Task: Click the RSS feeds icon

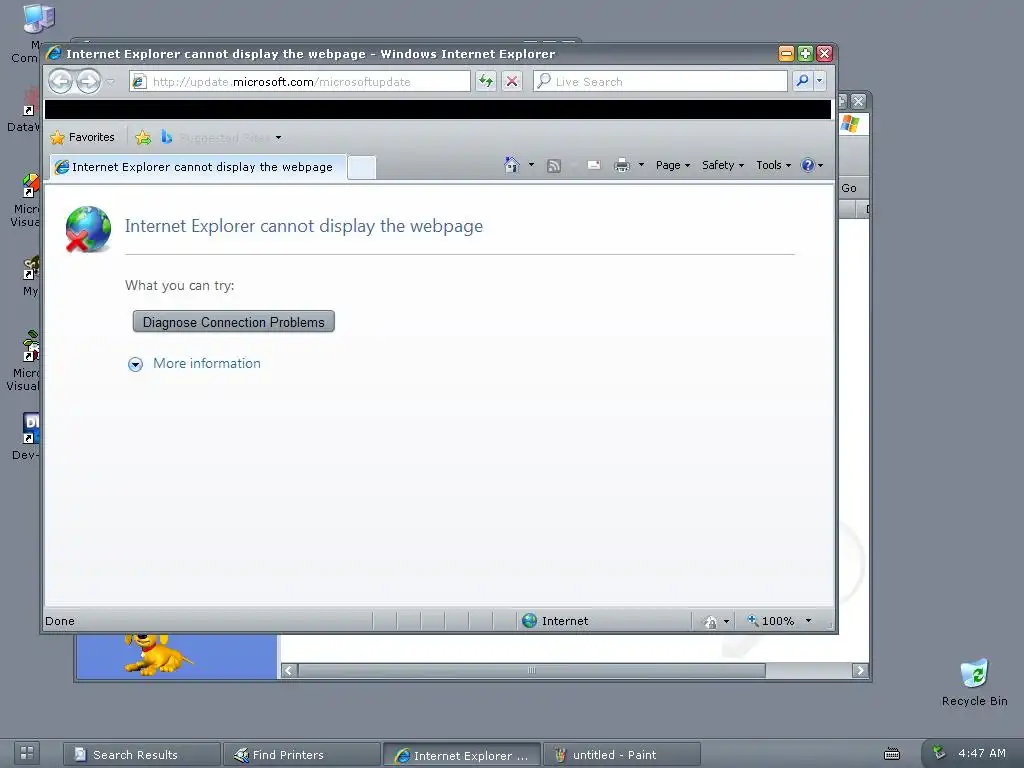Action: 554,165
